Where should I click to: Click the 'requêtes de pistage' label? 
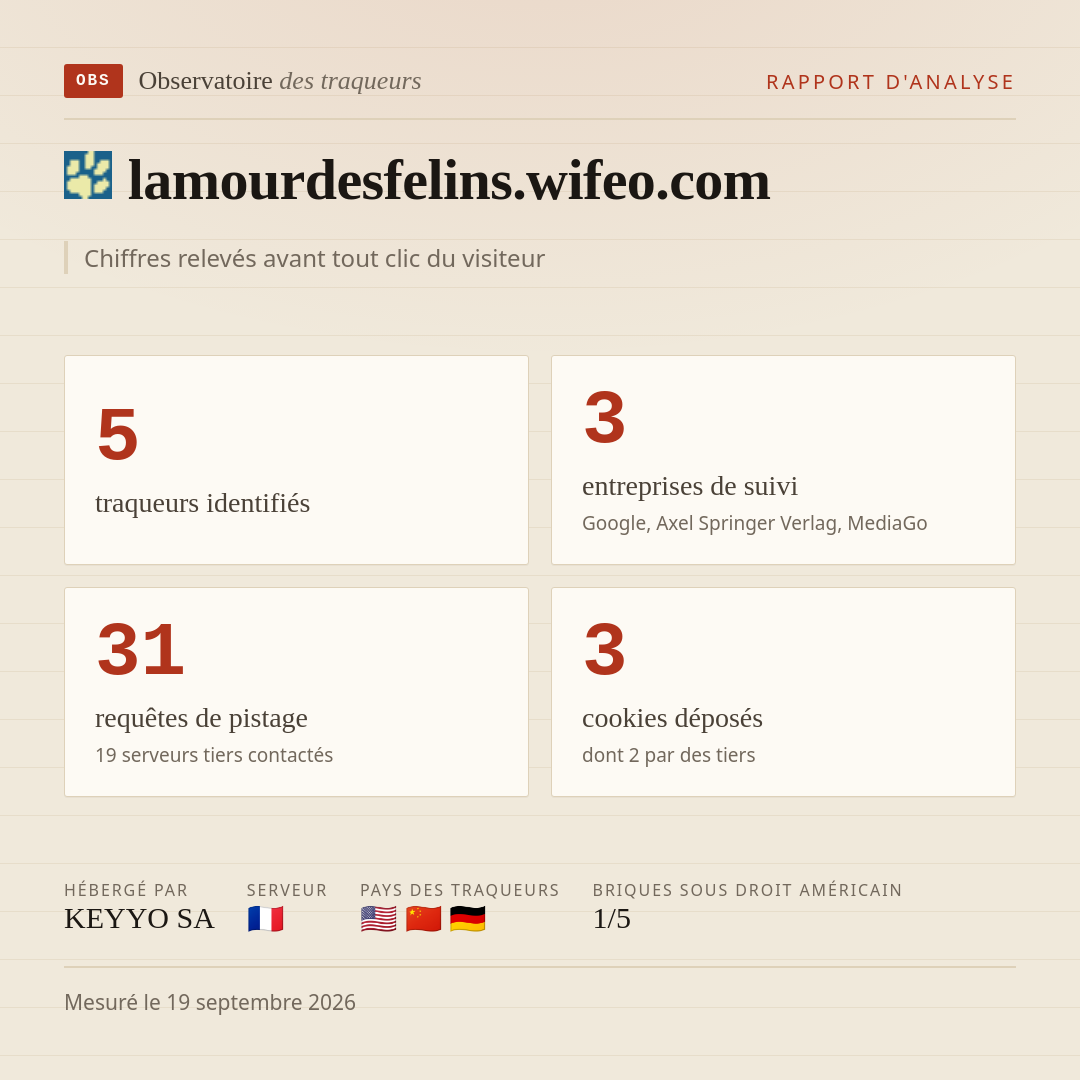[201, 718]
